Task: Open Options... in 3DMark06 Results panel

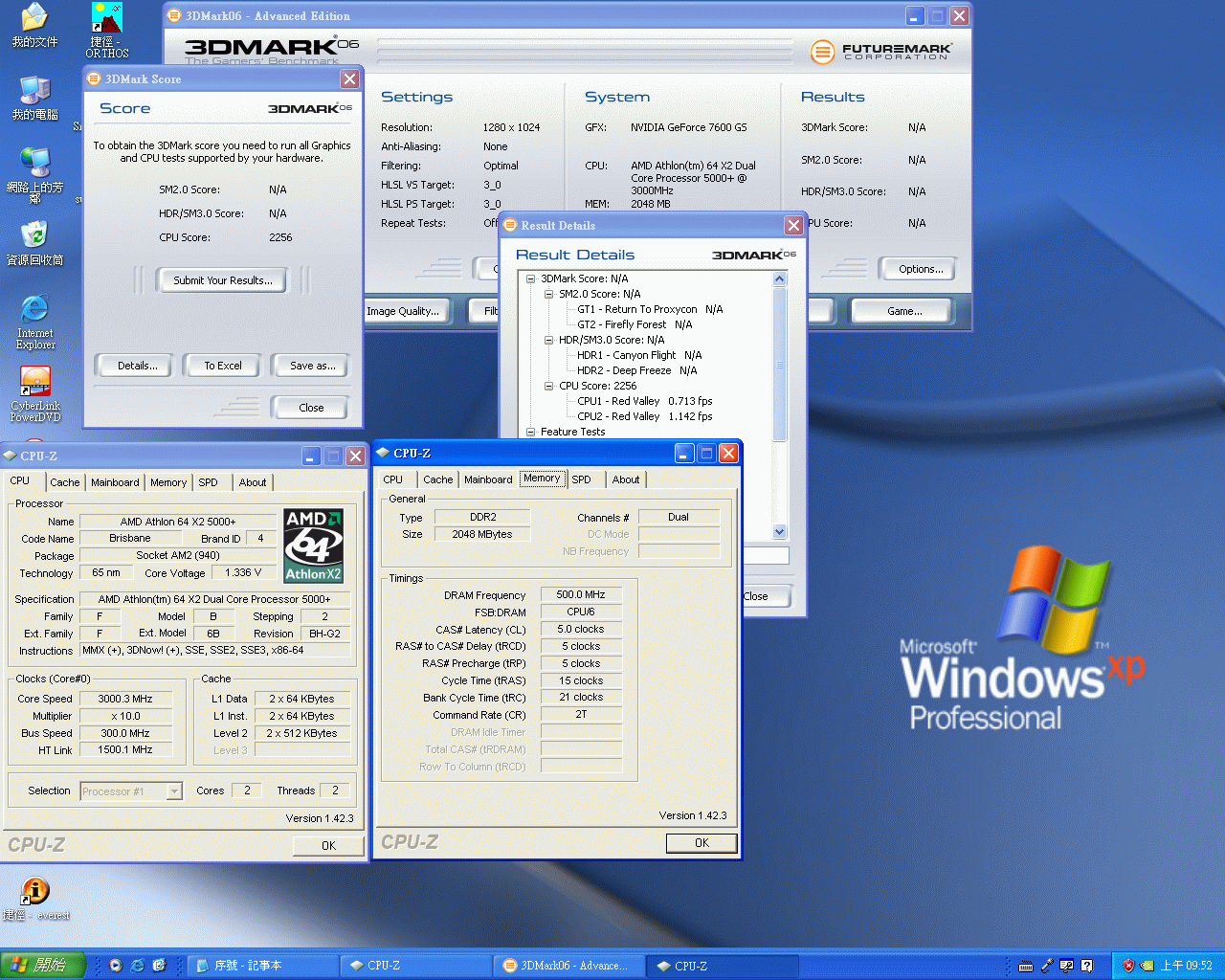Action: [920, 269]
